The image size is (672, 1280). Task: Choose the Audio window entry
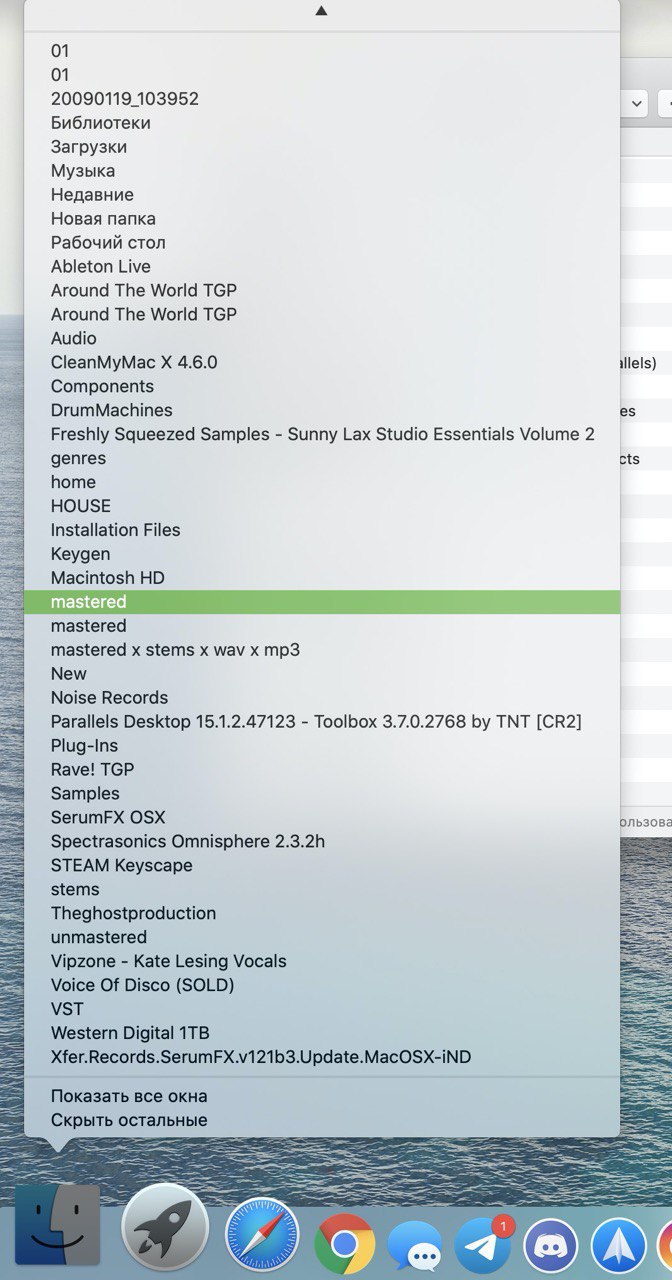[322, 338]
